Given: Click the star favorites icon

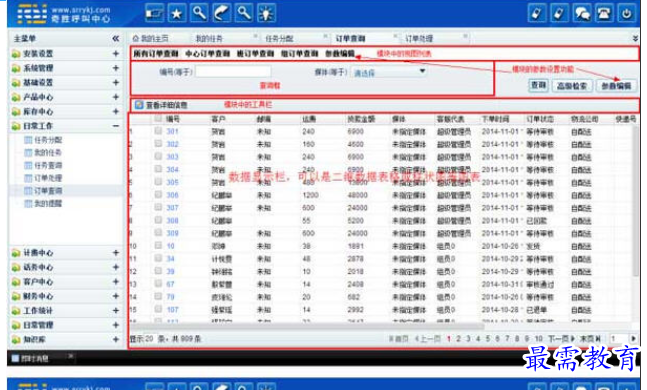Looking at the screenshot, I should click(177, 14).
